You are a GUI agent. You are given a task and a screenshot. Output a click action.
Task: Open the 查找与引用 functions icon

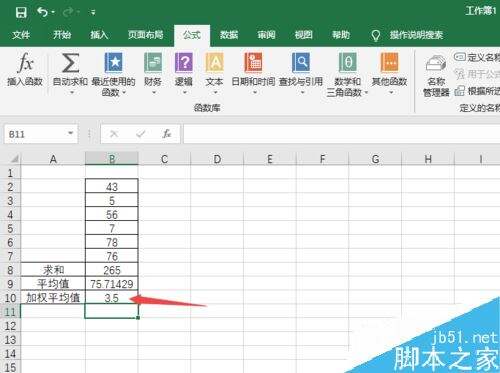coord(301,63)
